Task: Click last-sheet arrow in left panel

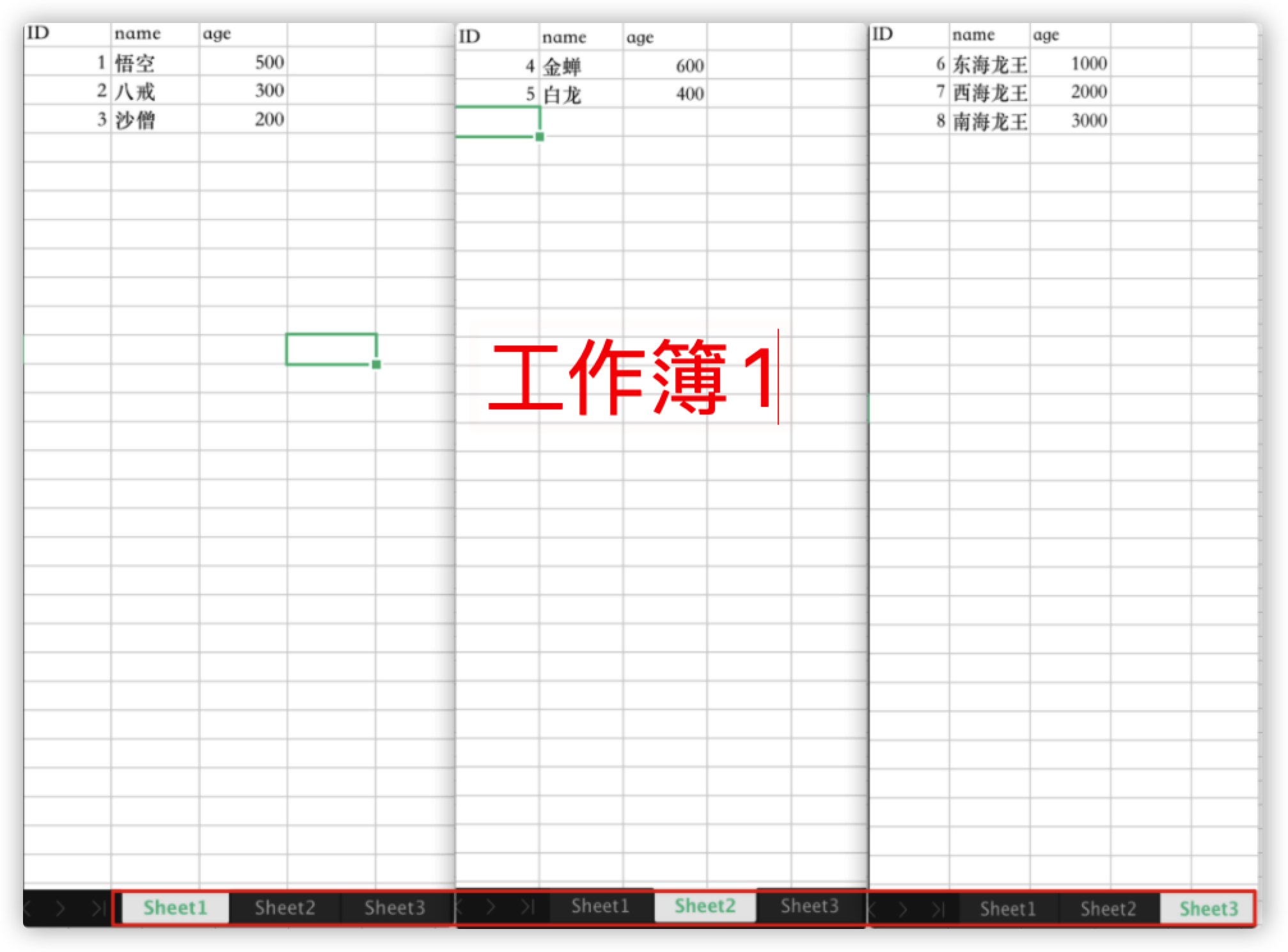Action: point(98,908)
